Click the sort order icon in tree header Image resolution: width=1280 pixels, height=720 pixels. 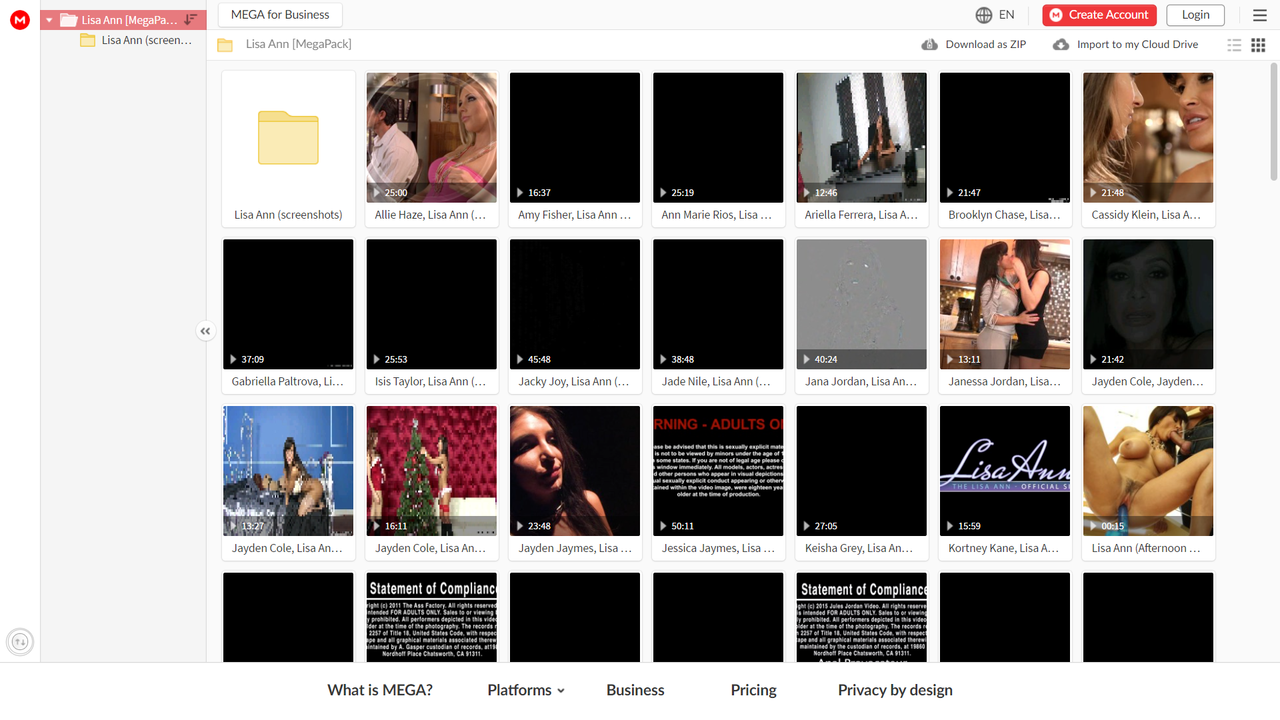[x=191, y=20]
